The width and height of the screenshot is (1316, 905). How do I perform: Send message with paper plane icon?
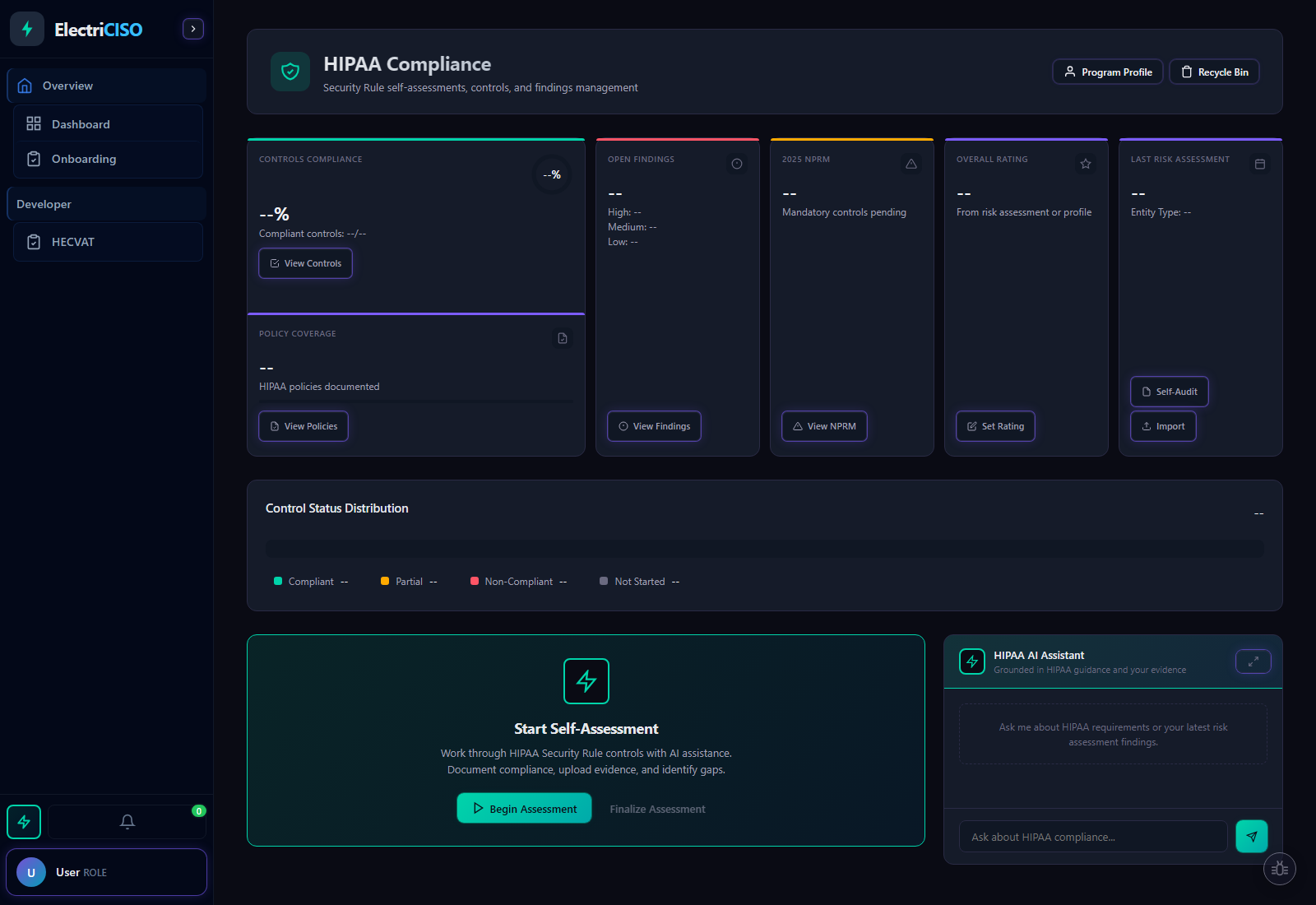click(1251, 837)
